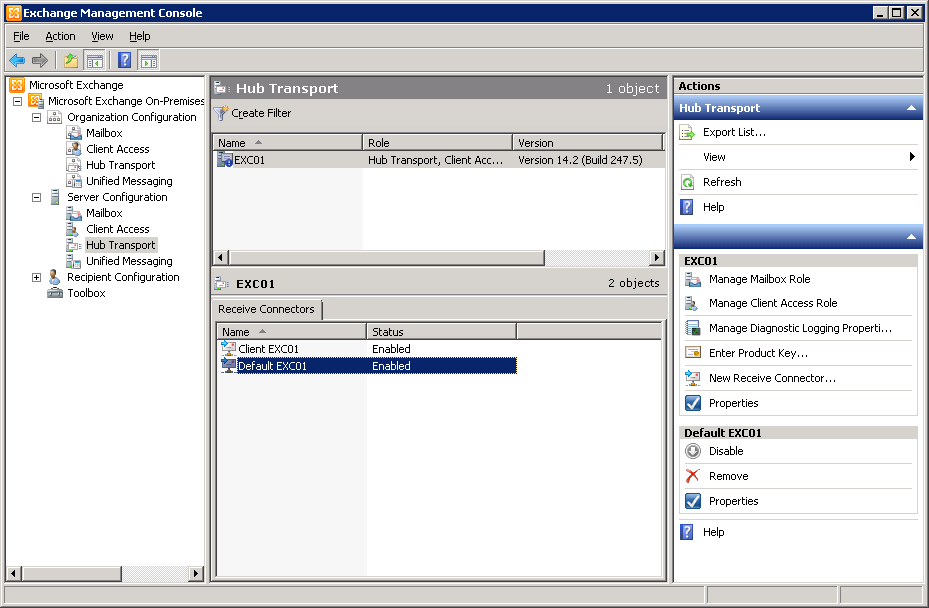Click the Microsoft Exchange root node icon
929x608 pixels.
17,85
